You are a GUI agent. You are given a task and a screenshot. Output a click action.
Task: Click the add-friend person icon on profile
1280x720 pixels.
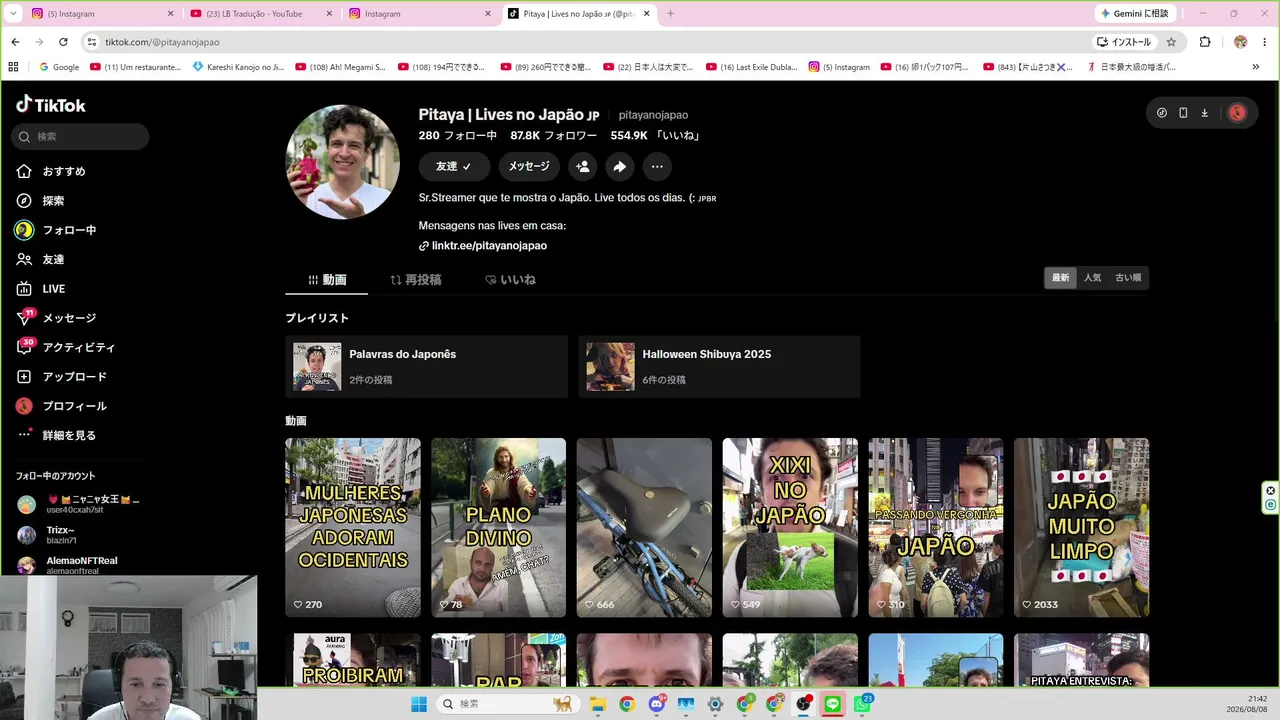[583, 167]
